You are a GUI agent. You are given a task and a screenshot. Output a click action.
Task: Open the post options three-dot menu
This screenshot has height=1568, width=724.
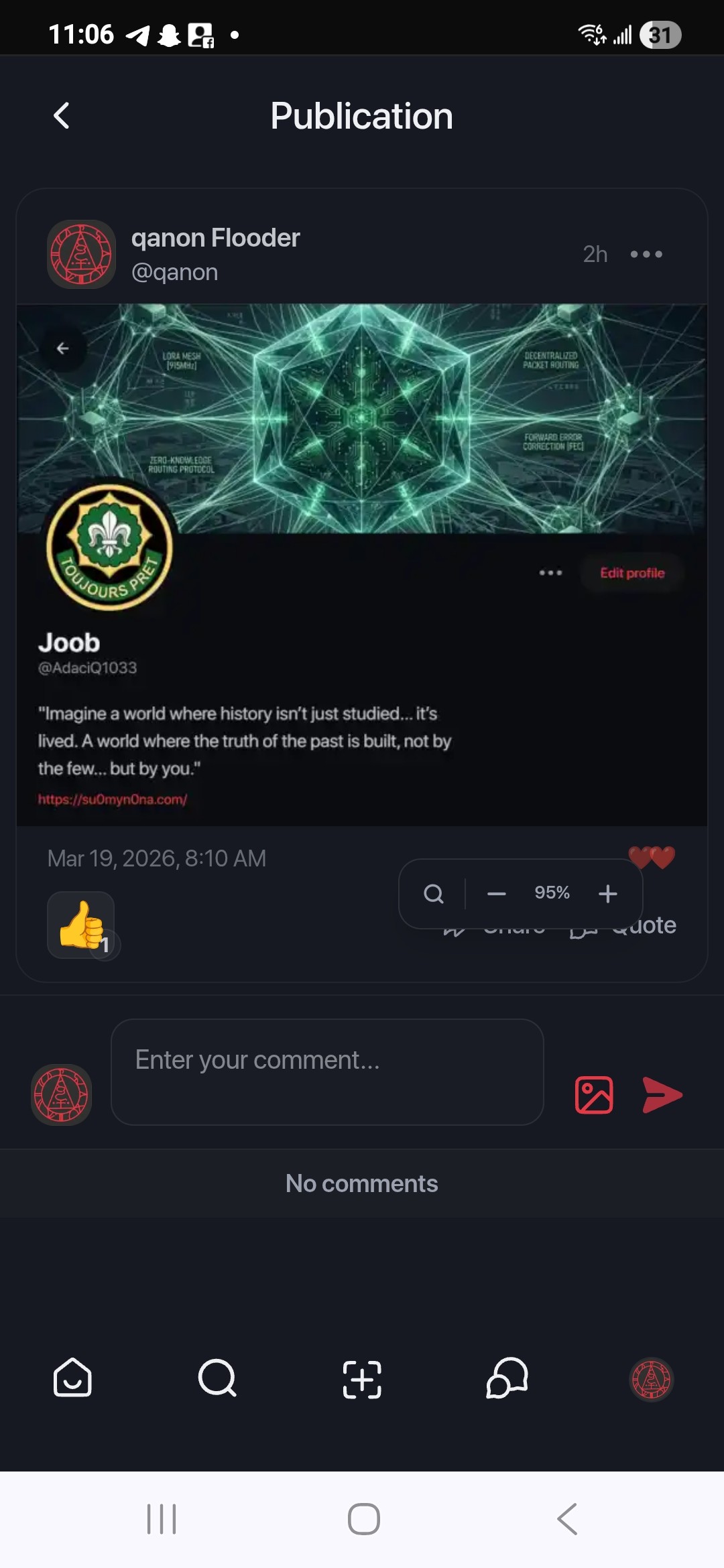click(646, 254)
